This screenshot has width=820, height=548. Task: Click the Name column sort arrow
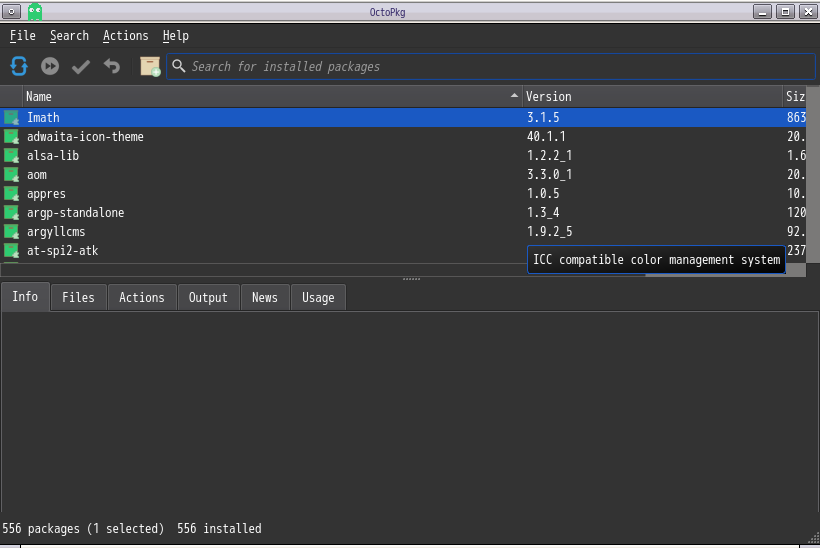click(x=514, y=96)
